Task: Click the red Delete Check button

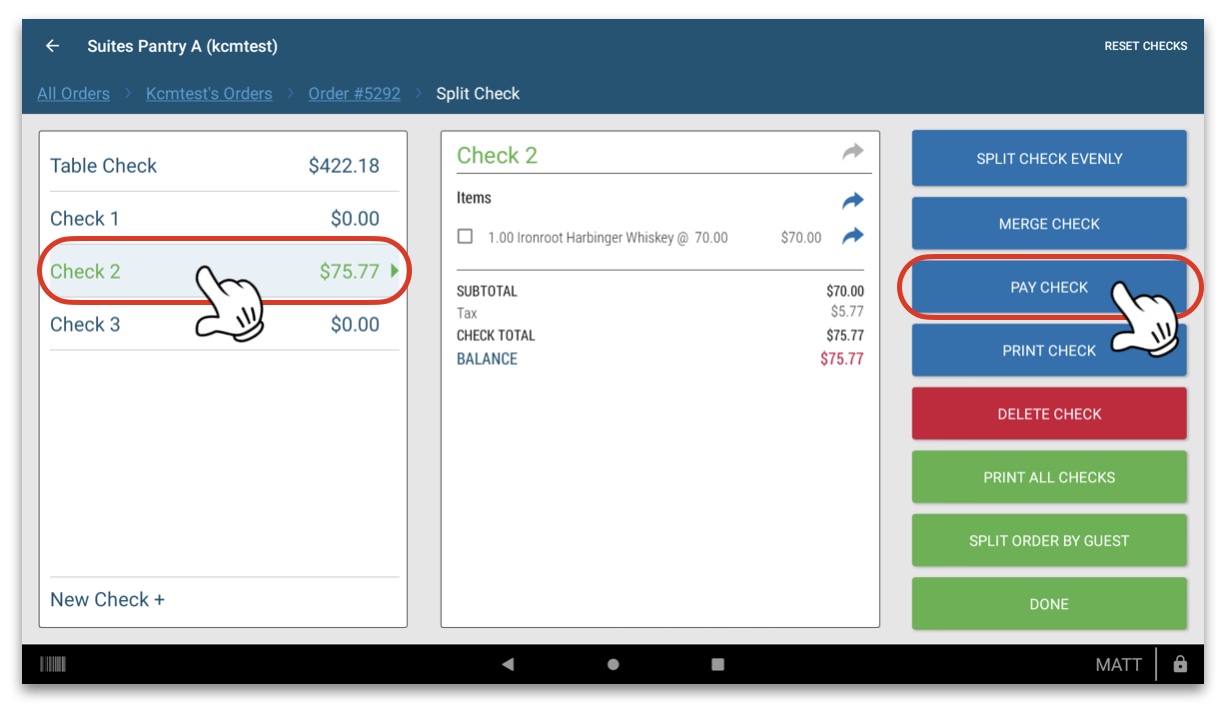Action: pos(1049,414)
